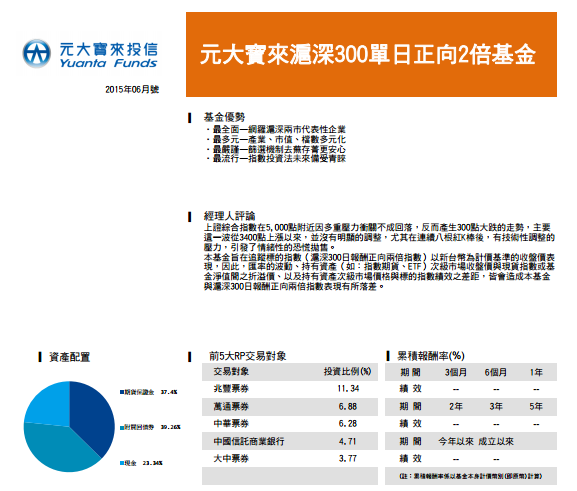Click the legend label 附買回債券
The height and width of the screenshot is (491, 577).
pyautogui.click(x=139, y=427)
